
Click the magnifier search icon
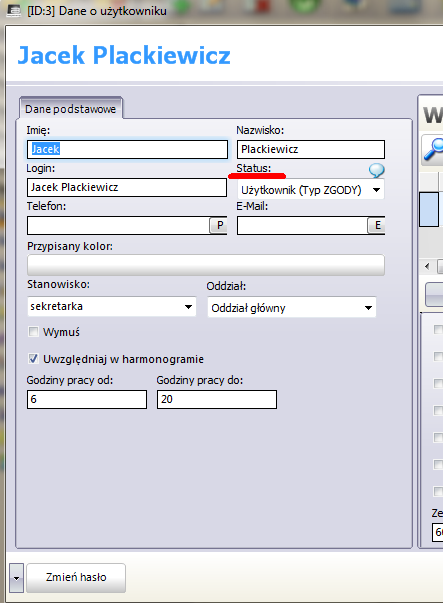point(433,150)
